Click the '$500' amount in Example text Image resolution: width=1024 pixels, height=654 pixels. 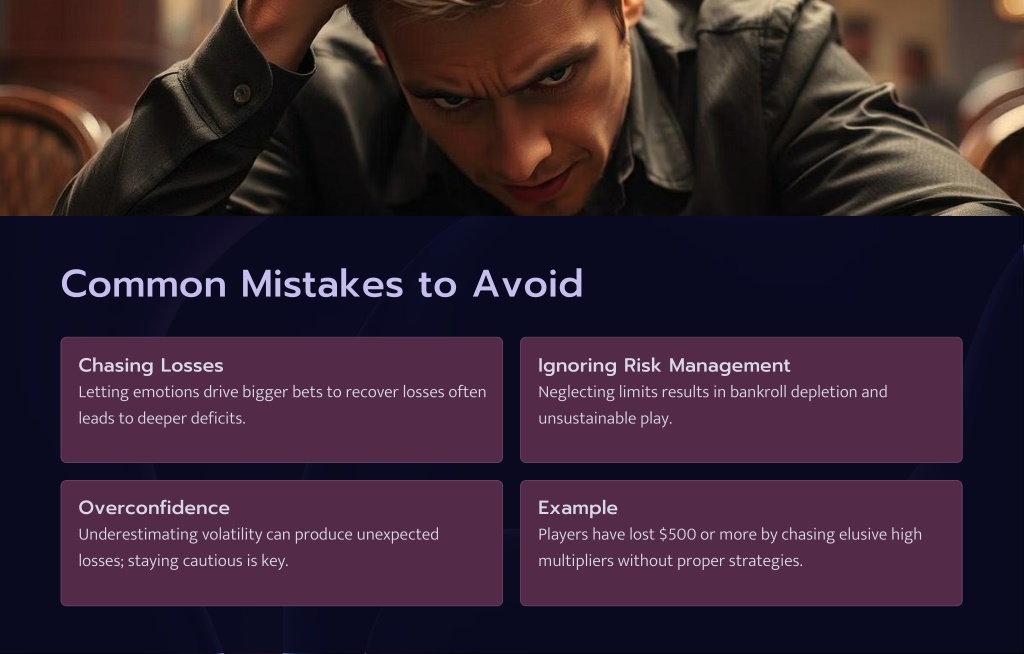[x=677, y=534]
